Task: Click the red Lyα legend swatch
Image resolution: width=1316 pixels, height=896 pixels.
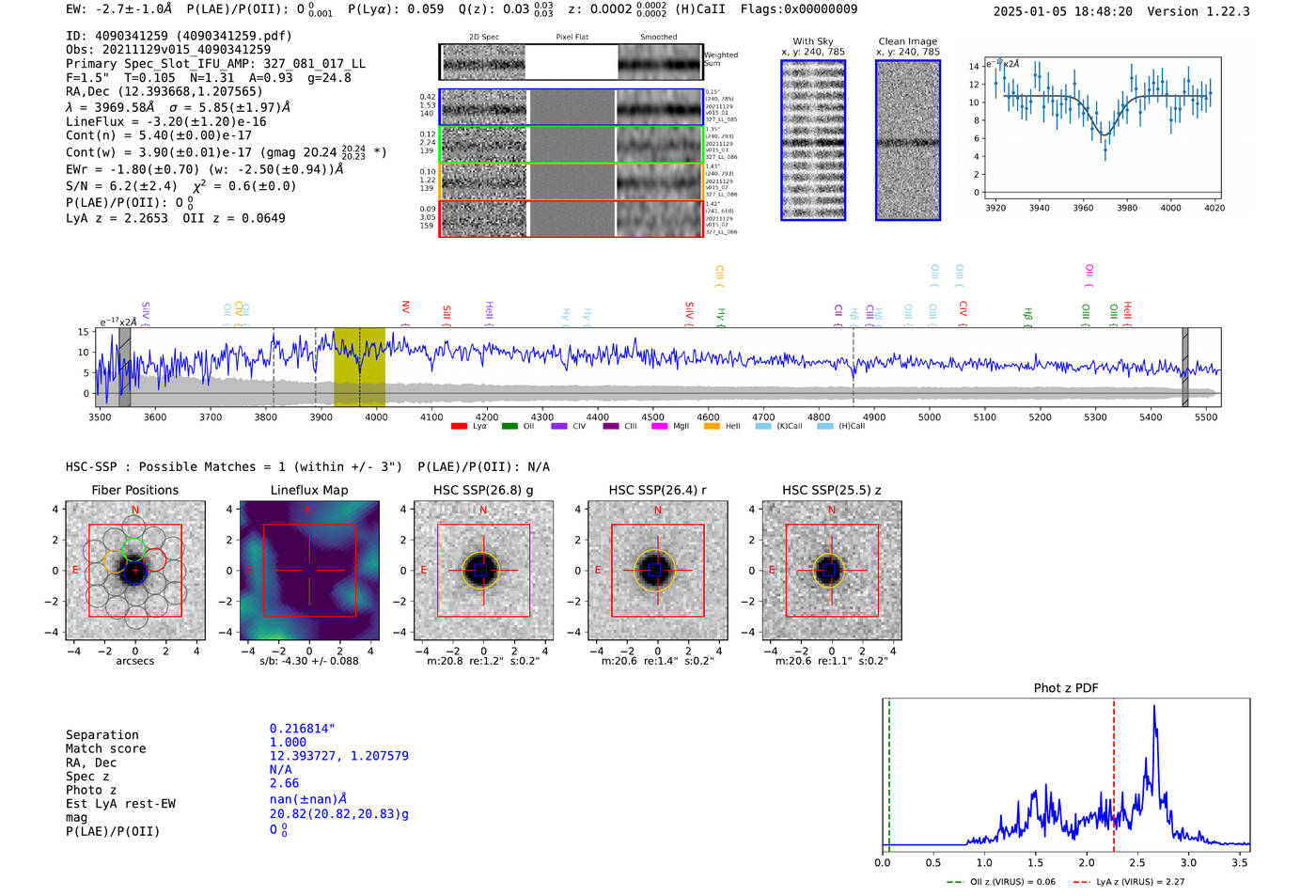Action: pos(459,427)
